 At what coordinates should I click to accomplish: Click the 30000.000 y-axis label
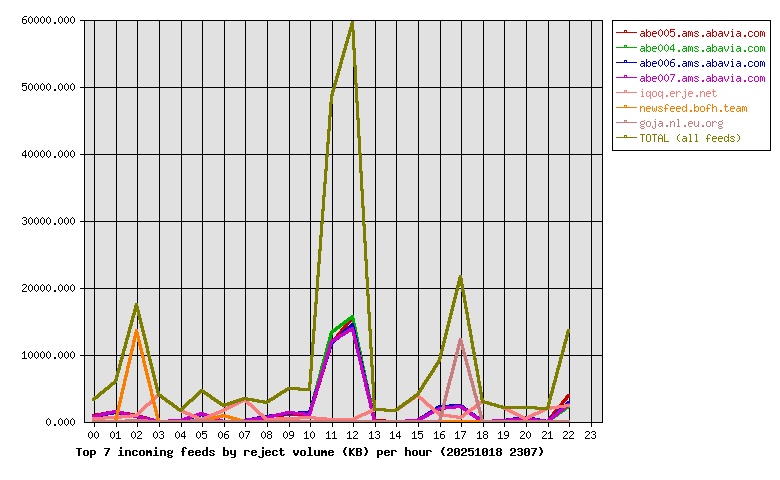pos(48,221)
